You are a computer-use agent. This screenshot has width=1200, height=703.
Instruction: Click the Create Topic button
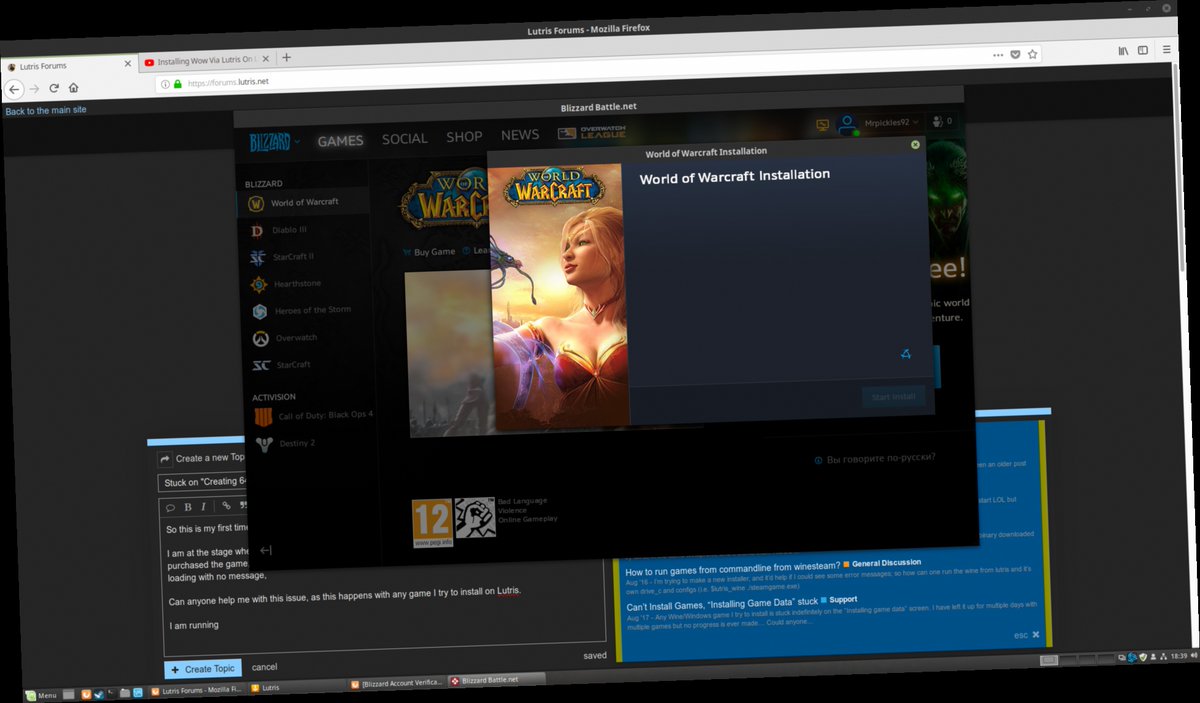click(203, 669)
